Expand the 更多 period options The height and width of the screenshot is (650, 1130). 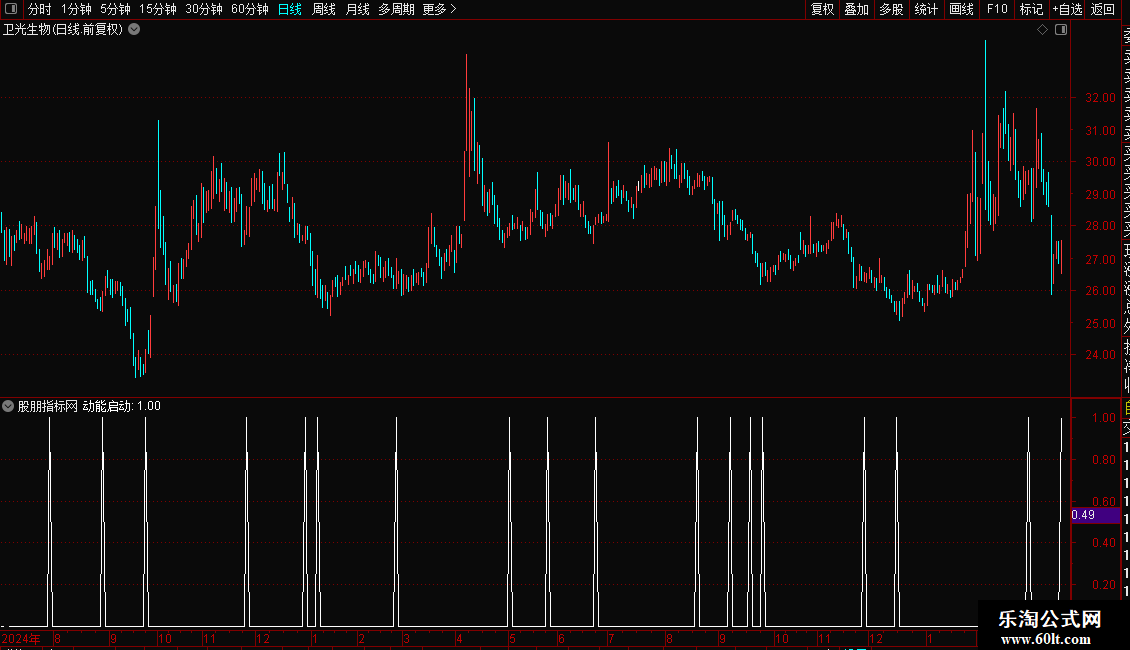[x=440, y=9]
